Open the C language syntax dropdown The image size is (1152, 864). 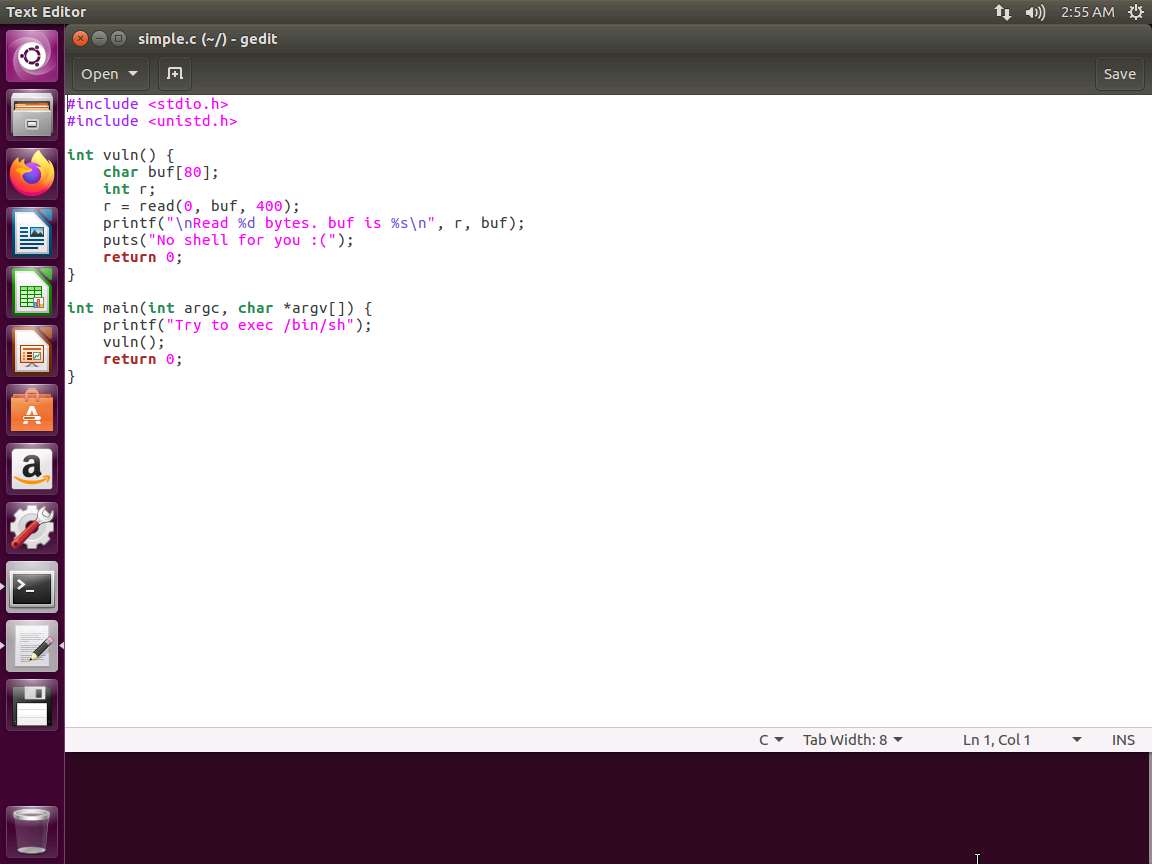point(771,740)
